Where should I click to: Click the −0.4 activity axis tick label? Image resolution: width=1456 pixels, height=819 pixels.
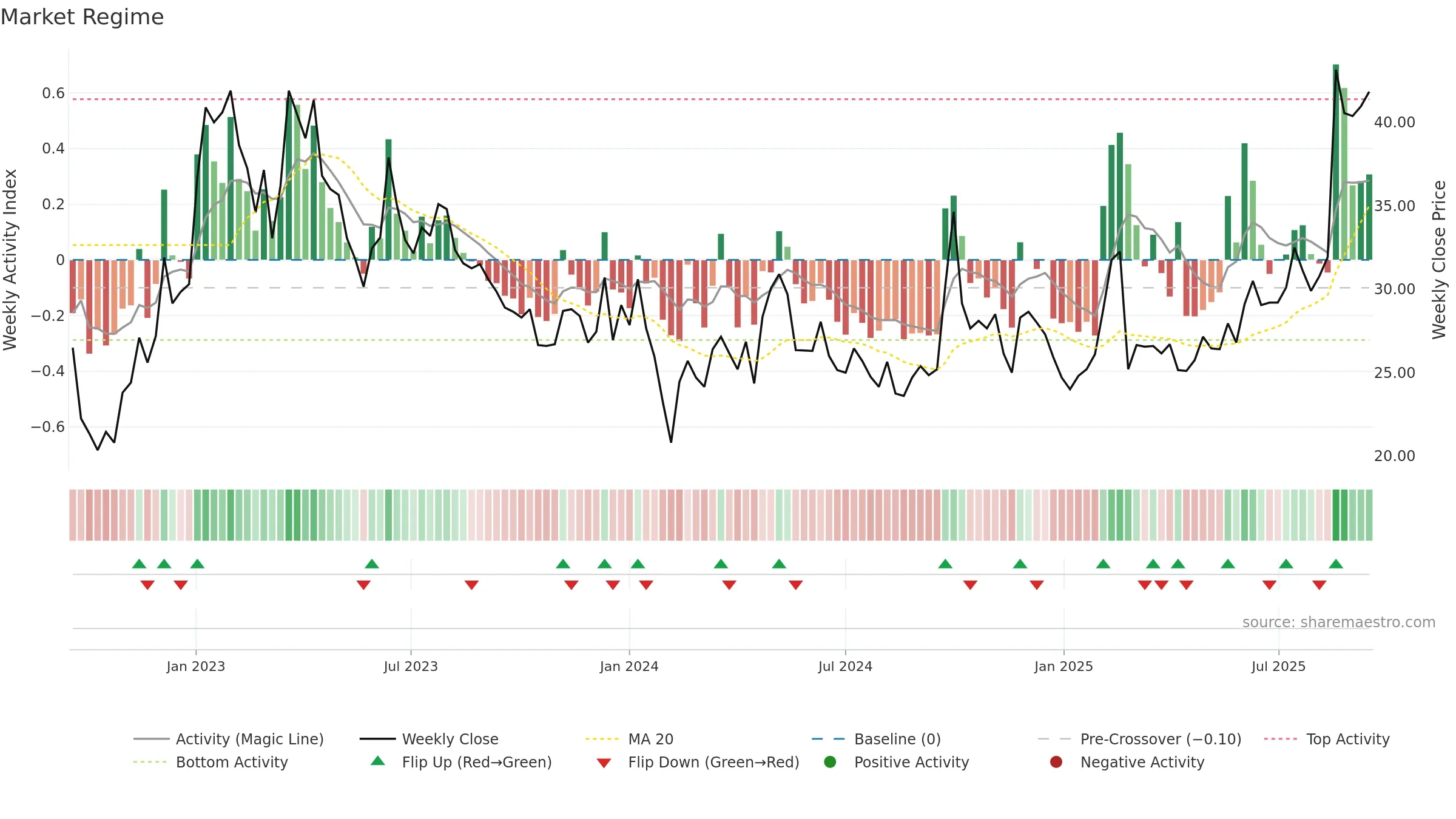[x=48, y=371]
